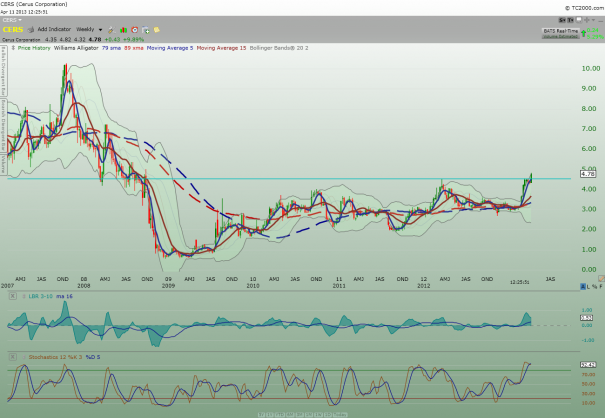The height and width of the screenshot is (418, 605).
Task: Open the 89 xma plot label
Action: click(x=134, y=48)
